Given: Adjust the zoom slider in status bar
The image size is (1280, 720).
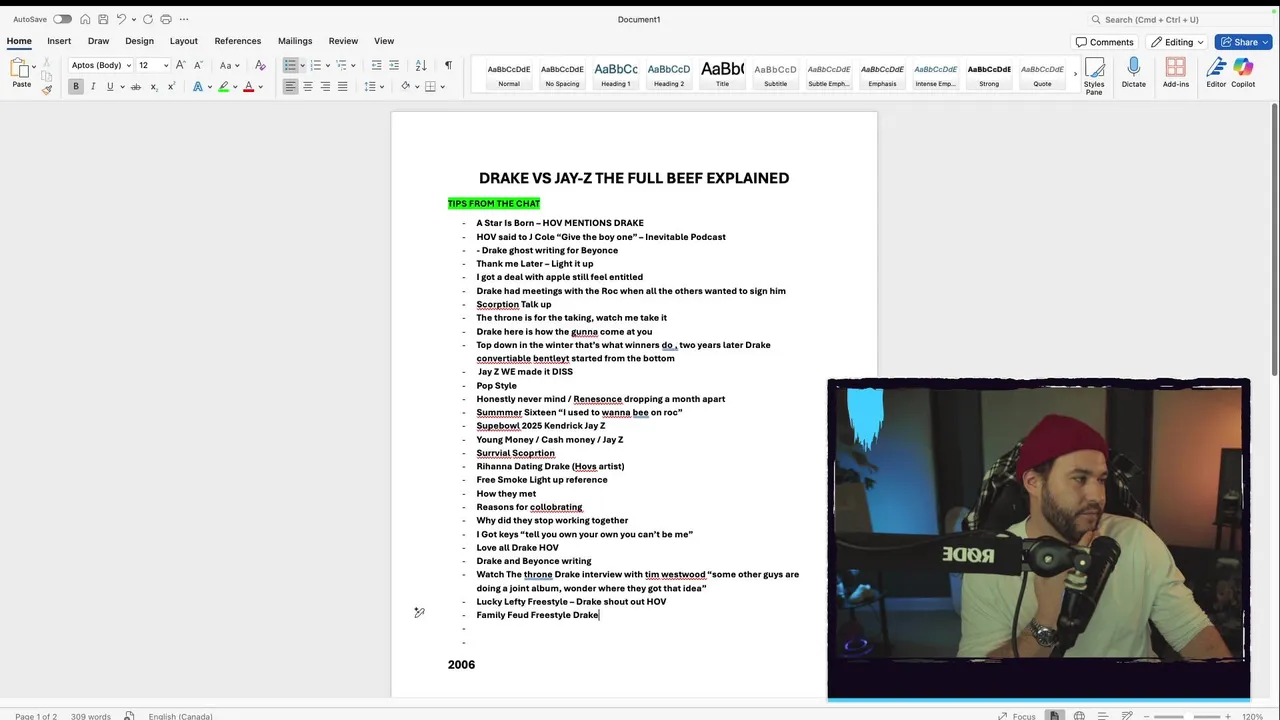Looking at the screenshot, I should 1190,716.
